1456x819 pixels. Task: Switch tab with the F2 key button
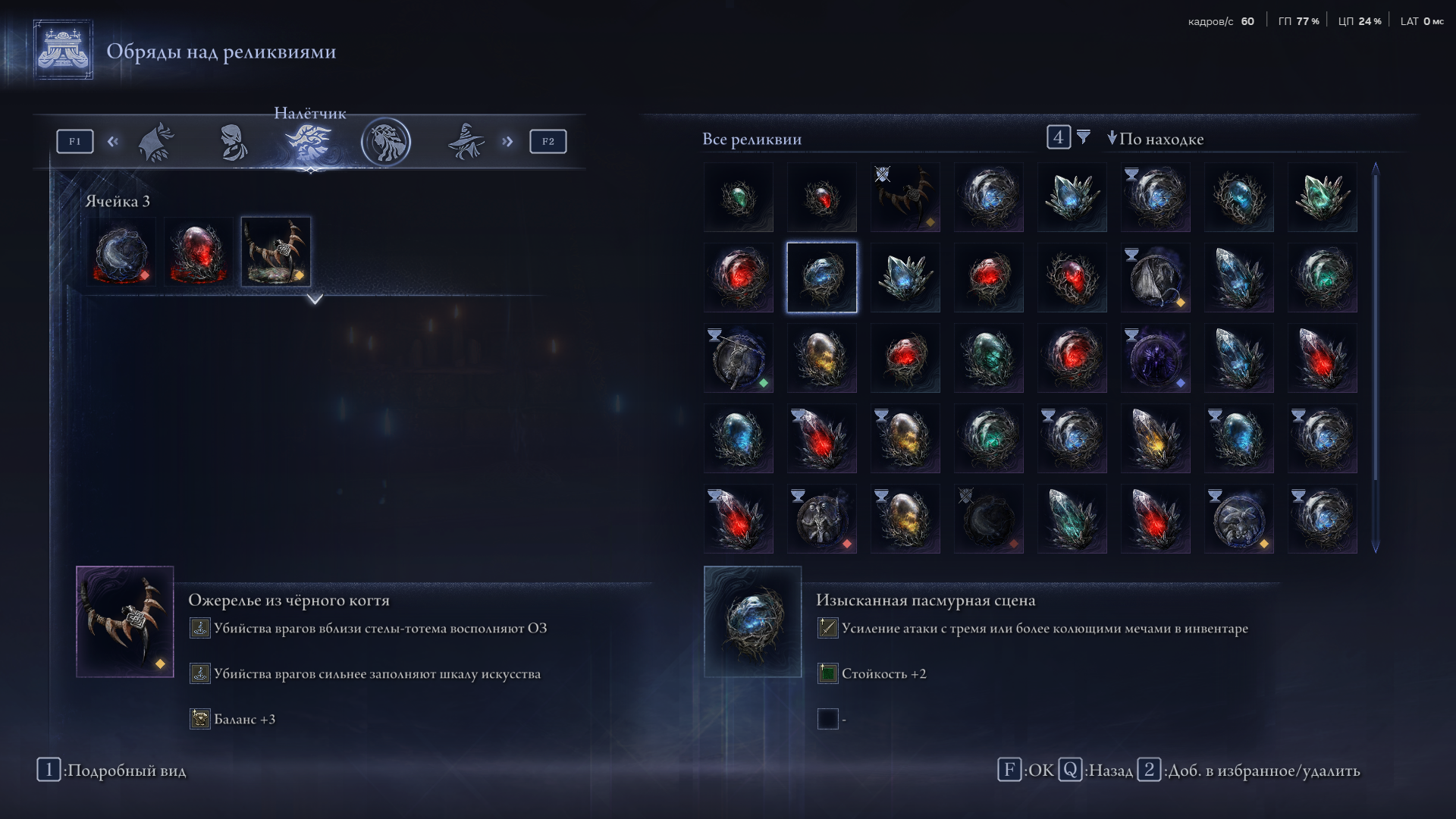548,142
